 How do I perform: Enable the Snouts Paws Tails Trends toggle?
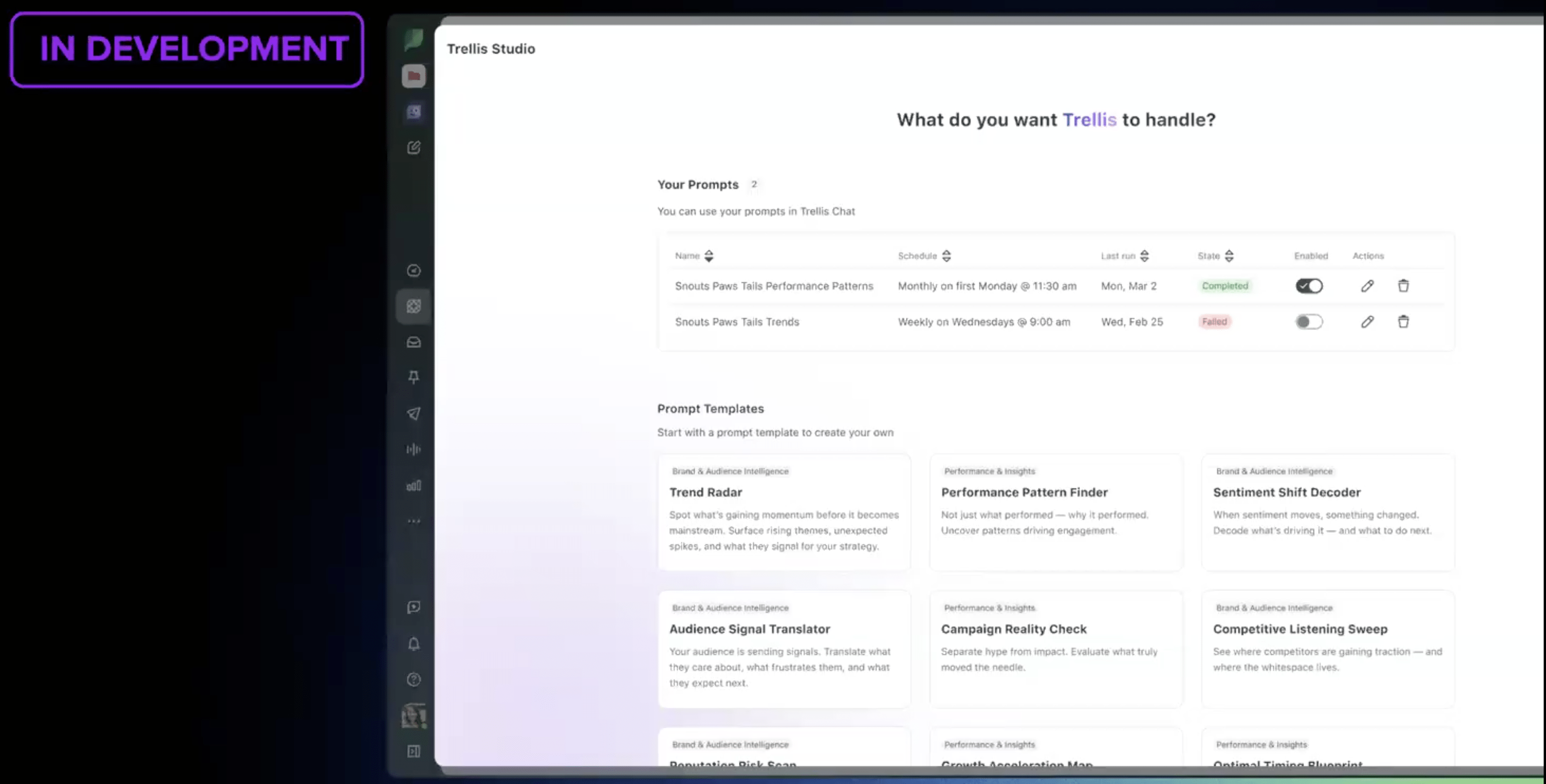[1308, 321]
